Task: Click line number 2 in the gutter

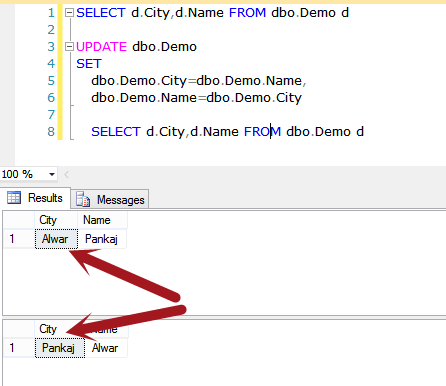Action: (51, 30)
